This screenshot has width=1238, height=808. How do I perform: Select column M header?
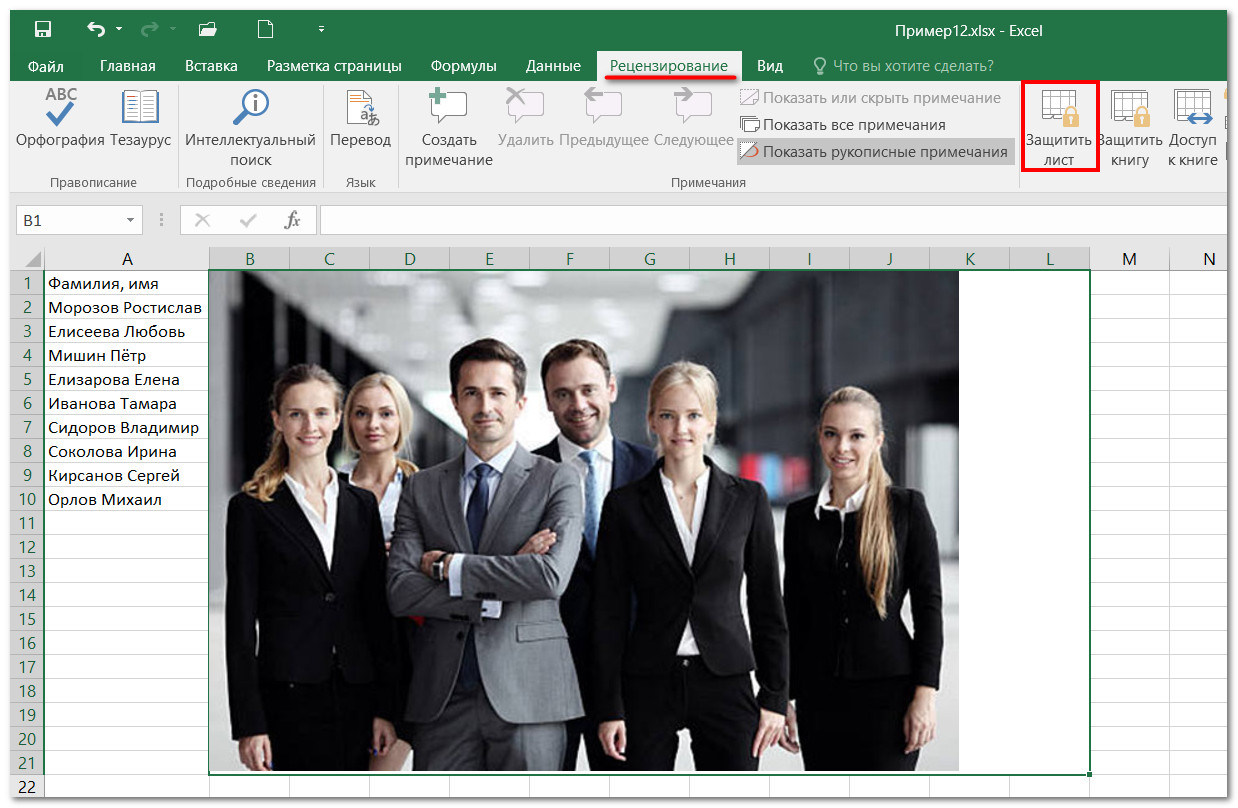coord(1129,259)
